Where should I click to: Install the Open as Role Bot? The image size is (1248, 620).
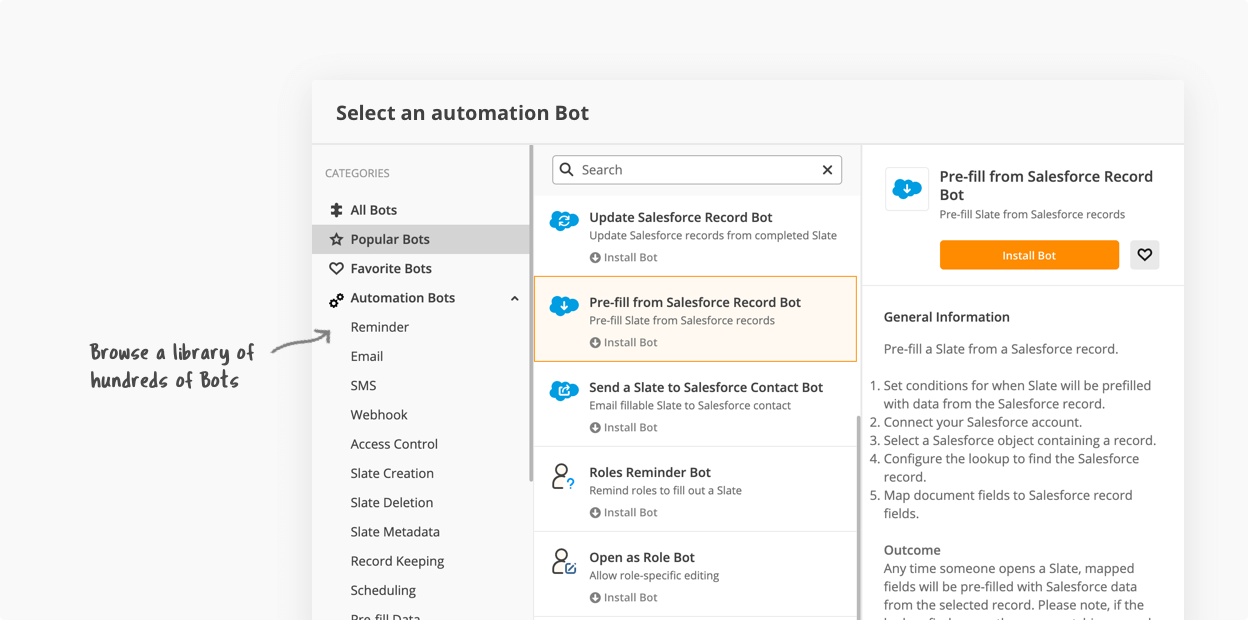coord(624,597)
